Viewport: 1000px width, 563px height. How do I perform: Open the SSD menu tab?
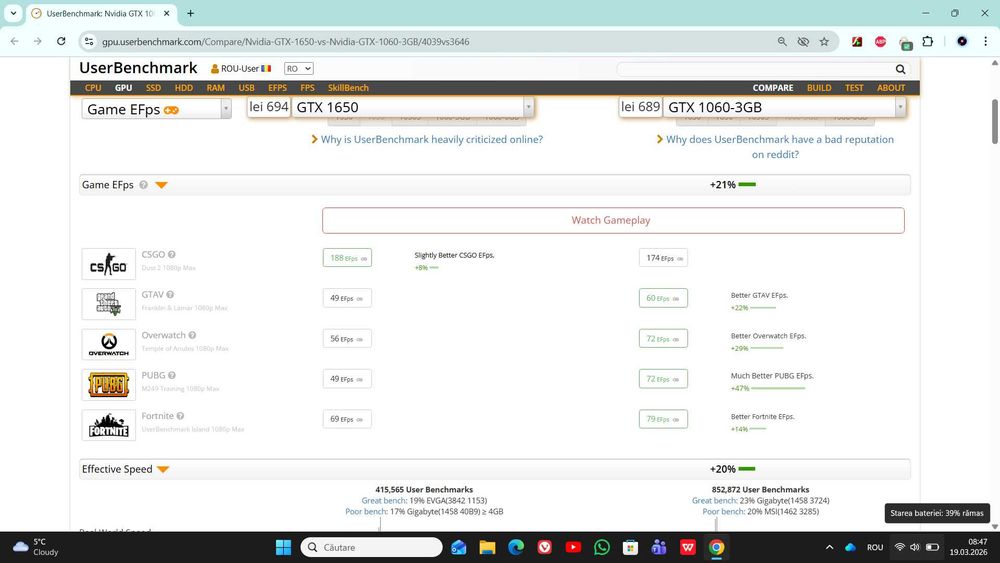[153, 88]
